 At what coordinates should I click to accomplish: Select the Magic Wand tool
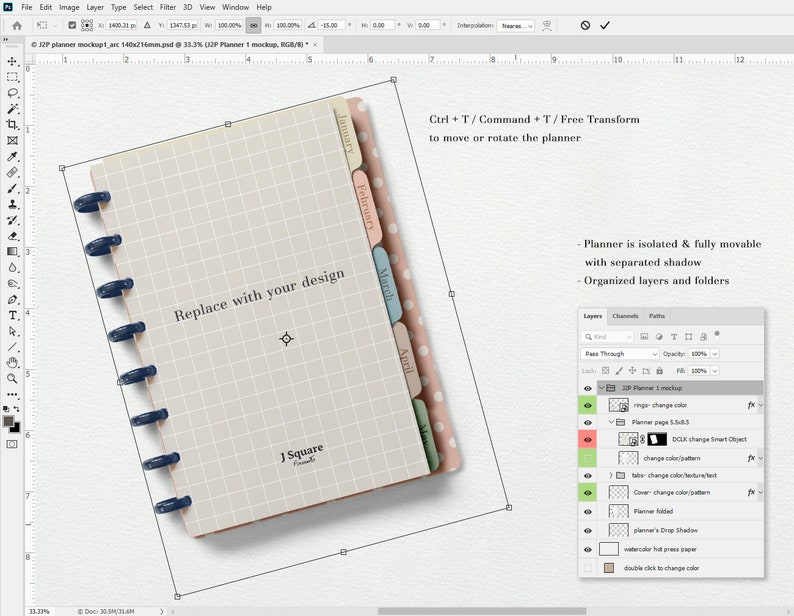point(12,109)
